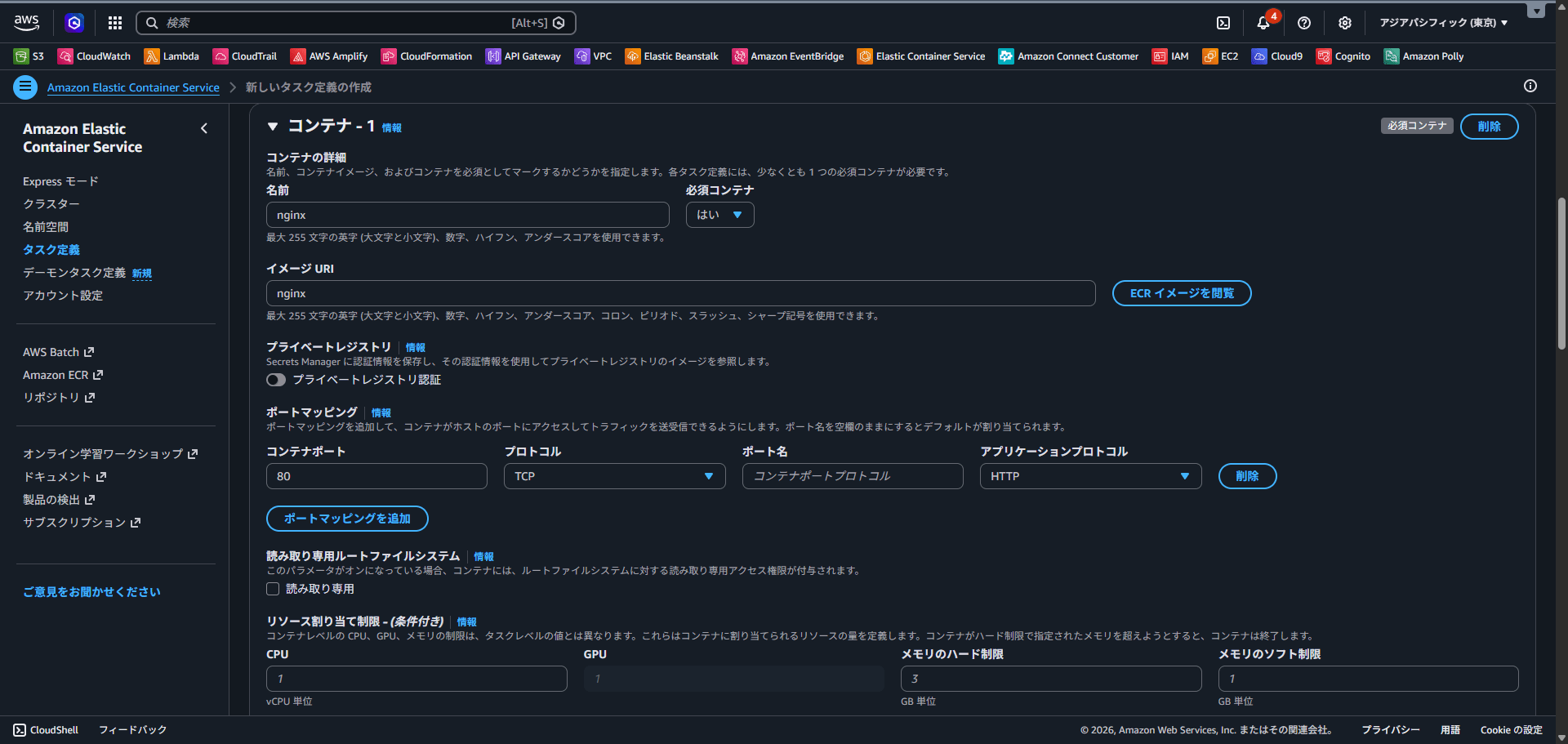Viewport: 1568px width, 744px height.
Task: Focus the ポート名 field
Action: 853,476
